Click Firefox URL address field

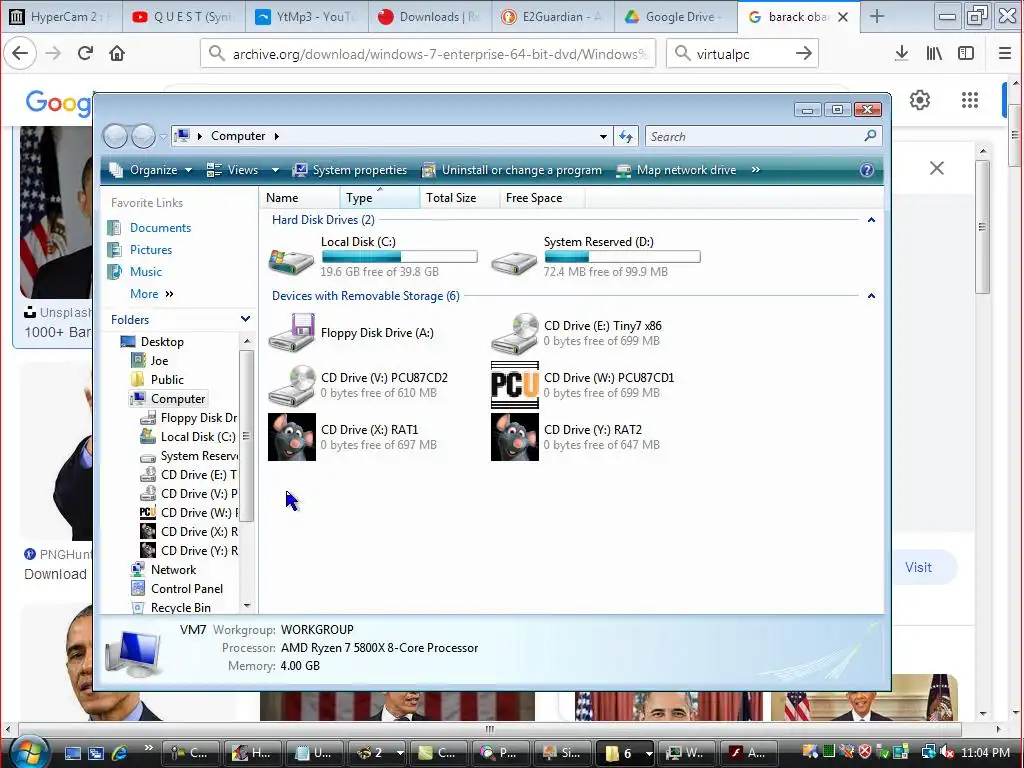tap(428, 54)
